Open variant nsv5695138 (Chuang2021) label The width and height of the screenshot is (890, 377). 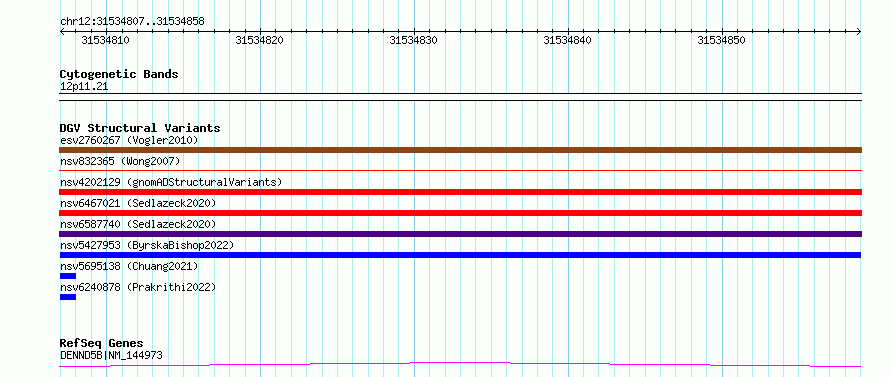[129, 266]
